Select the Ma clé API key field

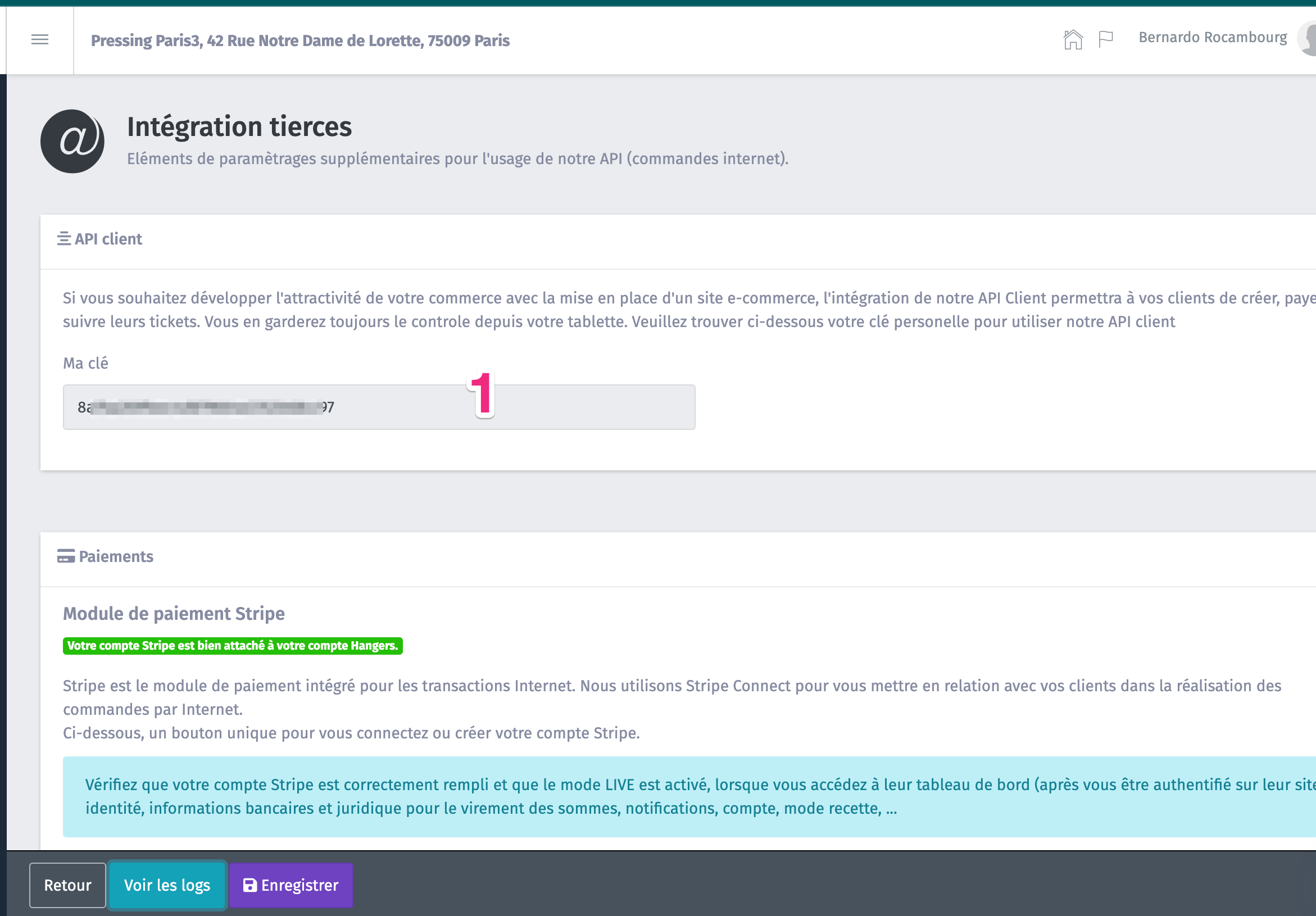click(x=379, y=407)
